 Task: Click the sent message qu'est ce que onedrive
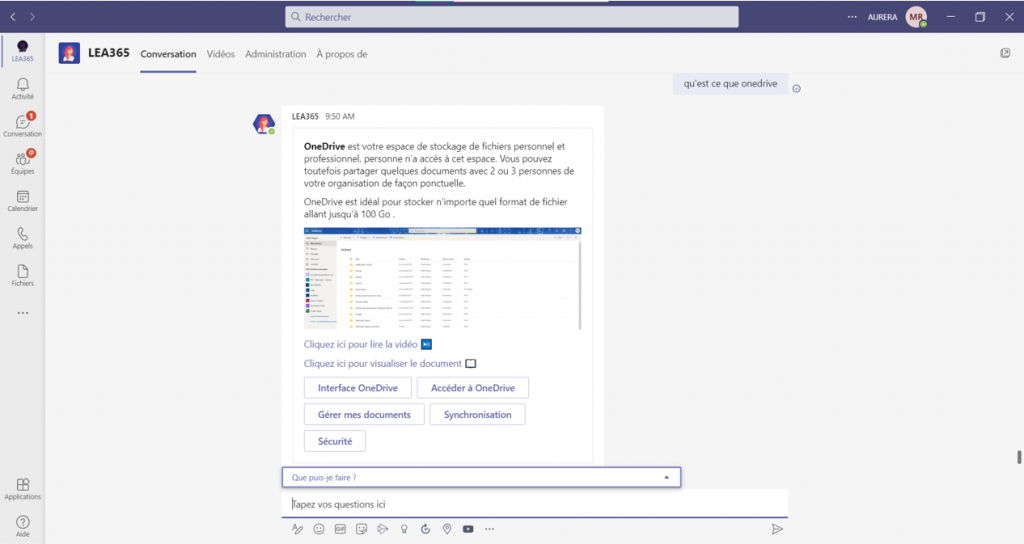730,84
